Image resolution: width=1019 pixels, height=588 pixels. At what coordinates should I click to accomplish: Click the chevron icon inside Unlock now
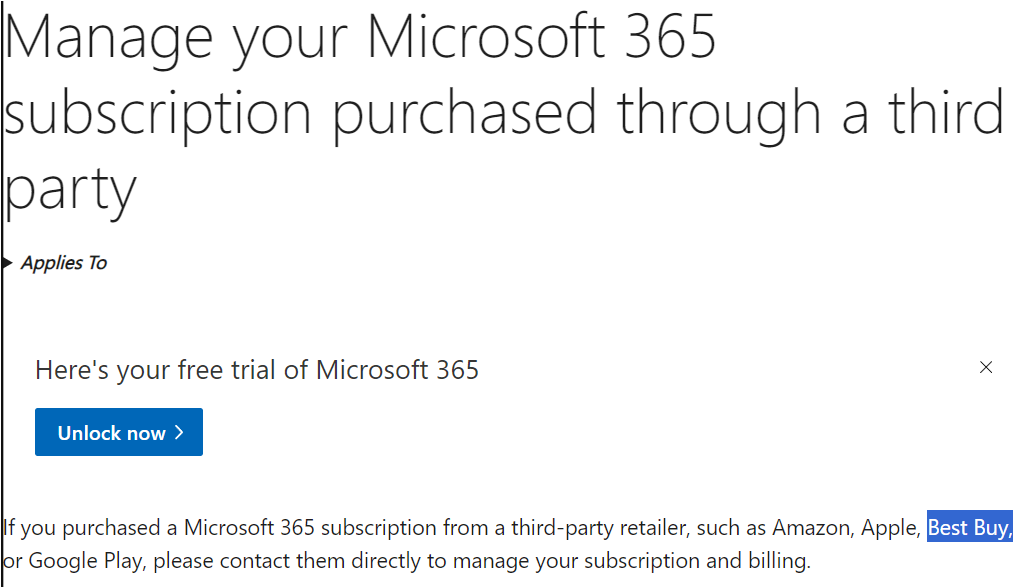tap(176, 431)
